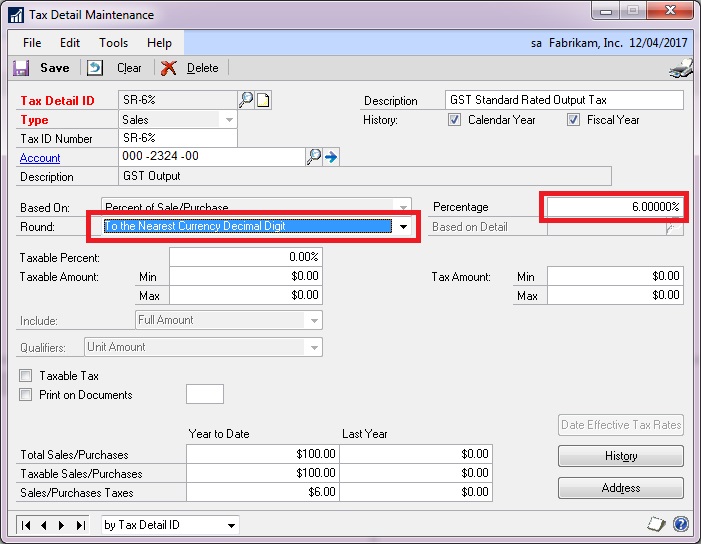Click the Tax Detail Maintenance title bar icon

16,15
